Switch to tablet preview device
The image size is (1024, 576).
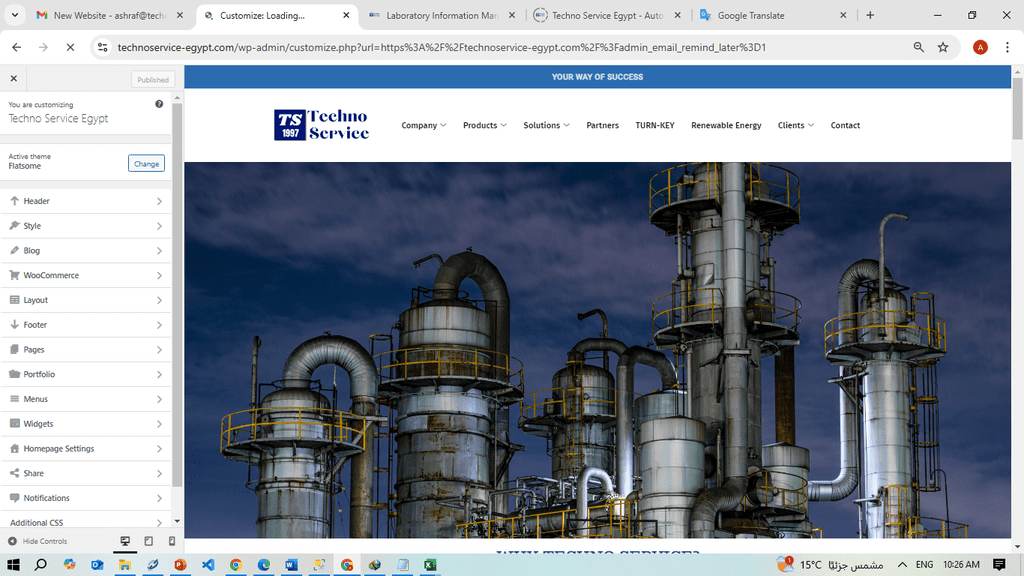[x=148, y=541]
